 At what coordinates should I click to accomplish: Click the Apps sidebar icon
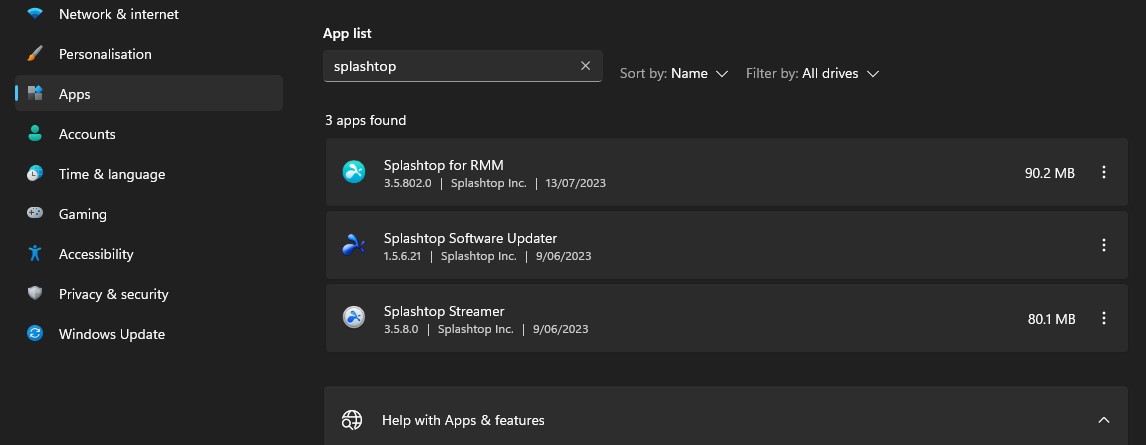[34, 93]
